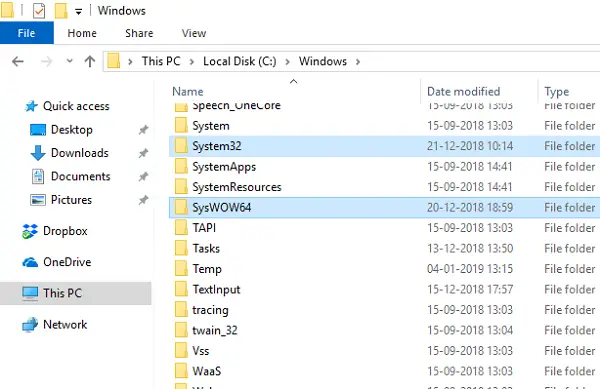The width and height of the screenshot is (600, 389).
Task: Switch to the View ribbon tab
Action: [x=194, y=33]
